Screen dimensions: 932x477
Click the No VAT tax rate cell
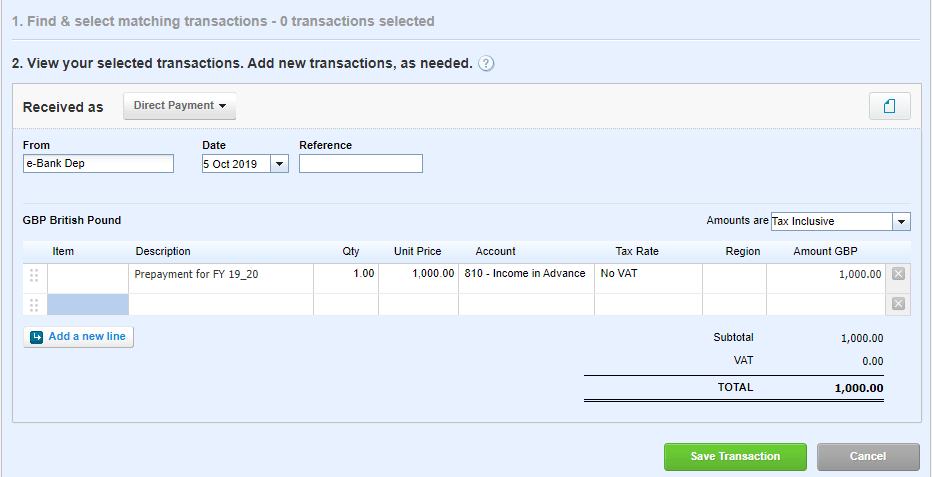coord(647,275)
